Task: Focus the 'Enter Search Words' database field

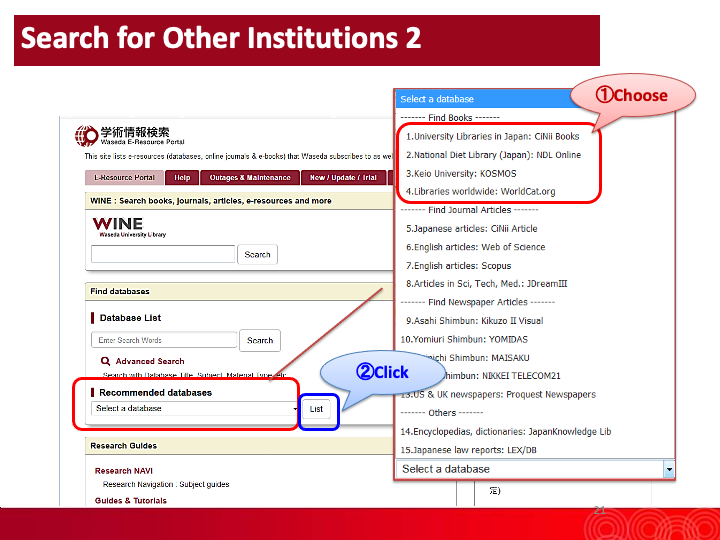Action: coord(163,340)
